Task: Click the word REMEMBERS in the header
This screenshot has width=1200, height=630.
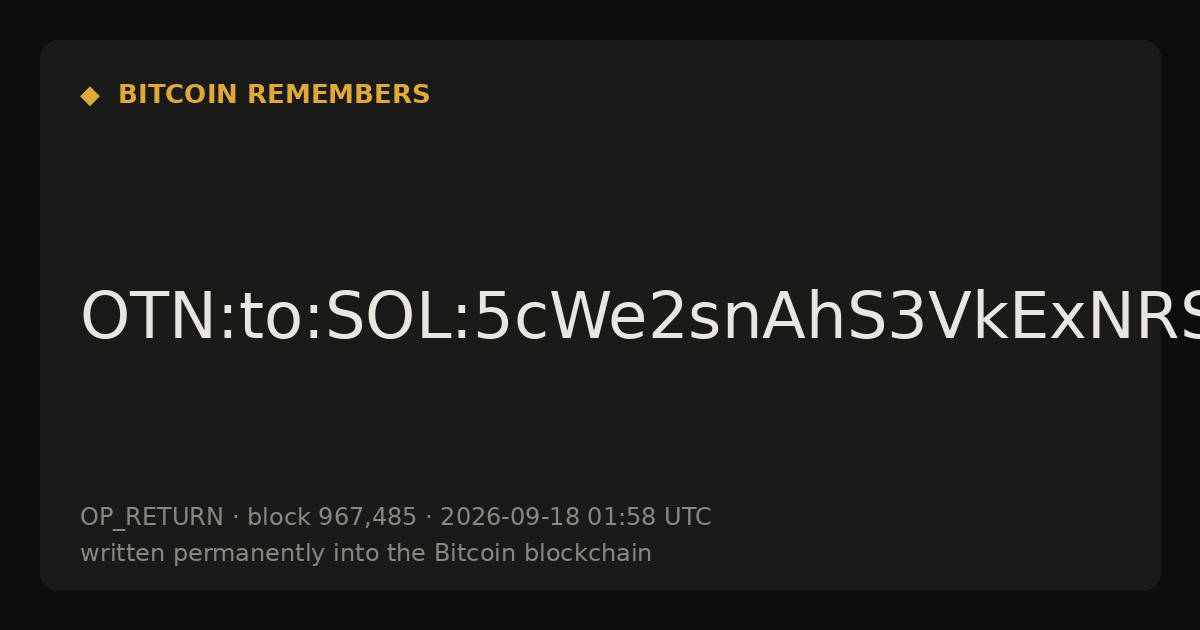Action: [338, 95]
